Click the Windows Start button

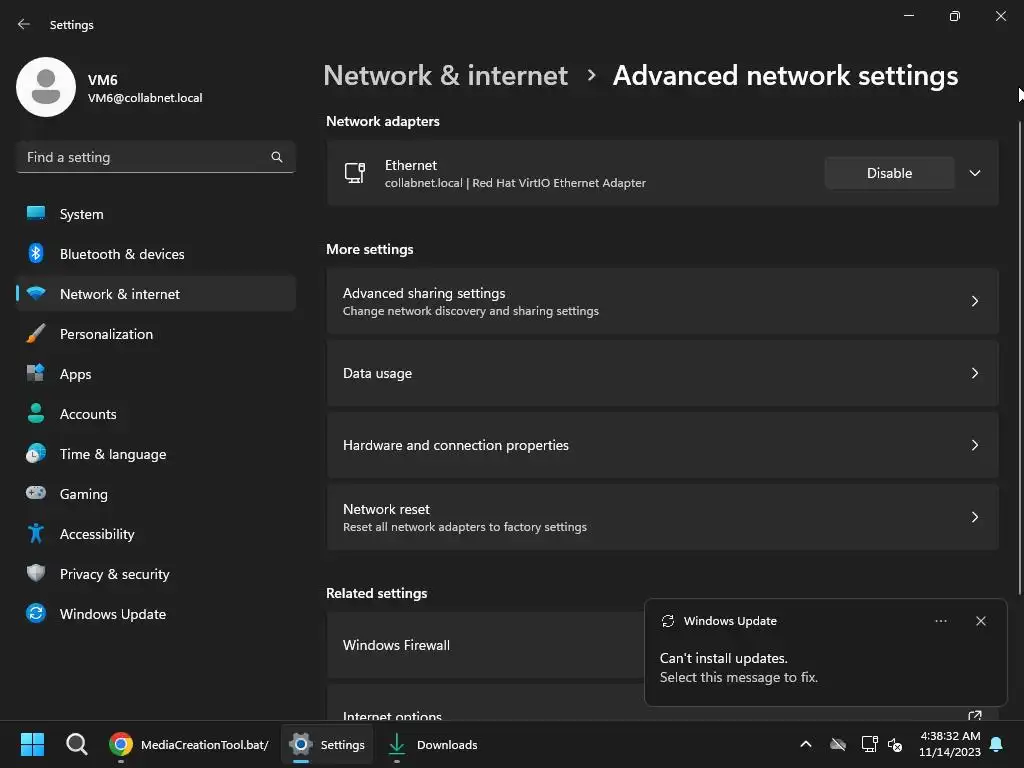coord(32,744)
